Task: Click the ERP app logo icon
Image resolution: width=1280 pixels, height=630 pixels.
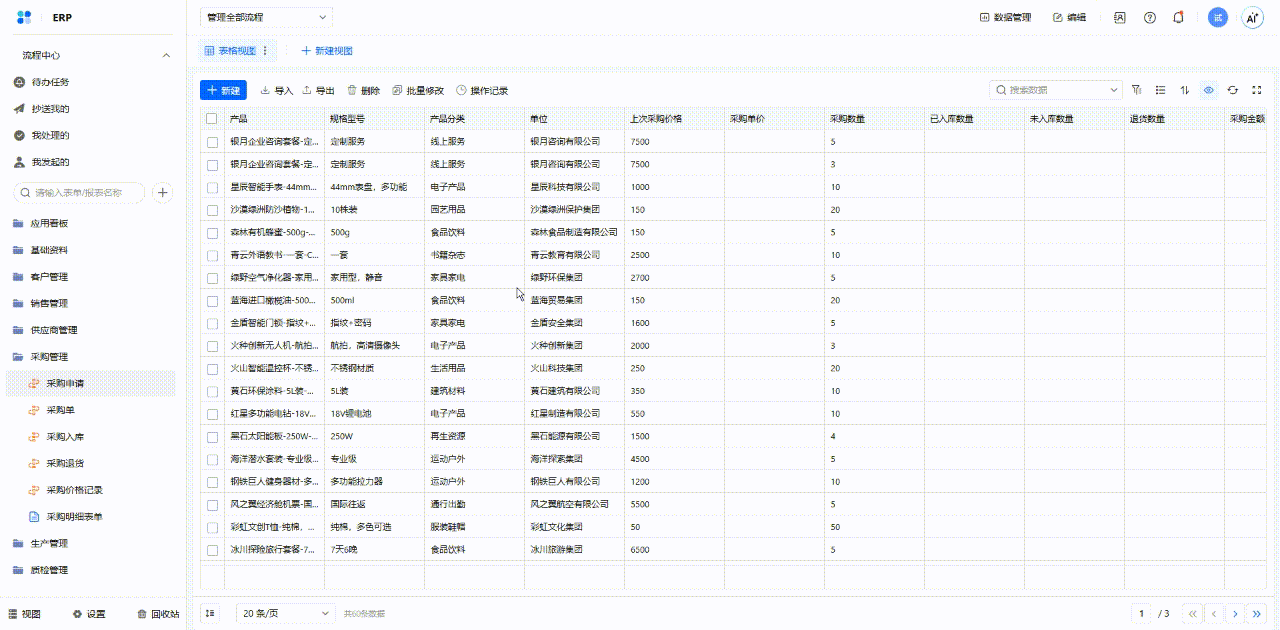Action: (x=24, y=17)
